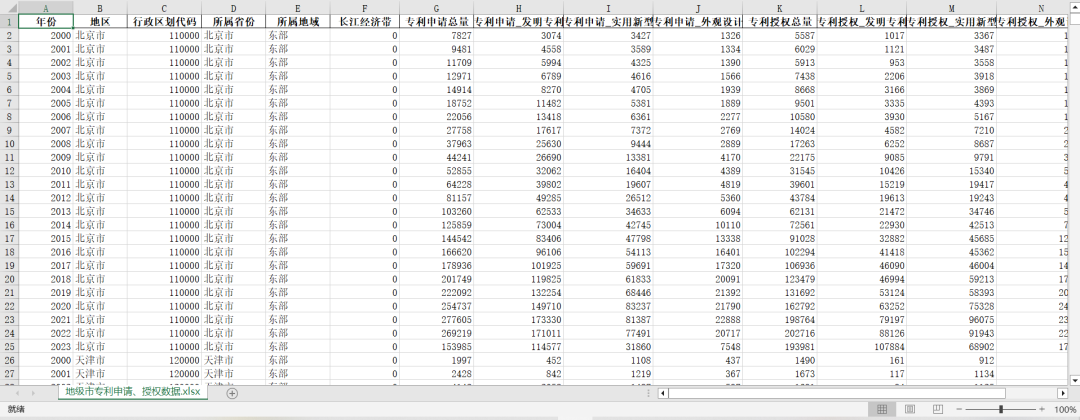Click horizontal scrollbar left arrow

click(x=663, y=393)
